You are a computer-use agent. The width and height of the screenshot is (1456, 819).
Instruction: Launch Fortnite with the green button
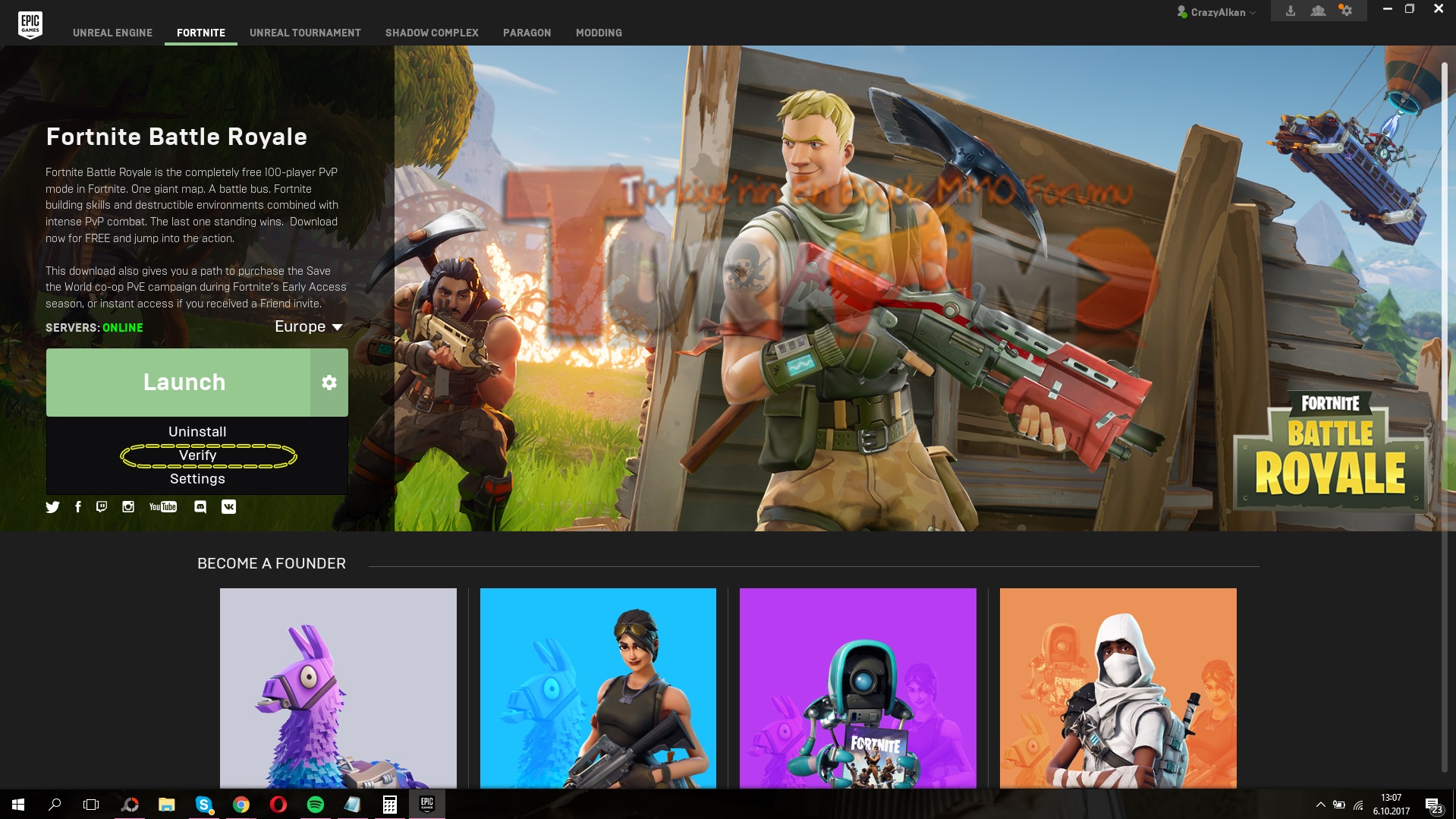click(x=178, y=383)
